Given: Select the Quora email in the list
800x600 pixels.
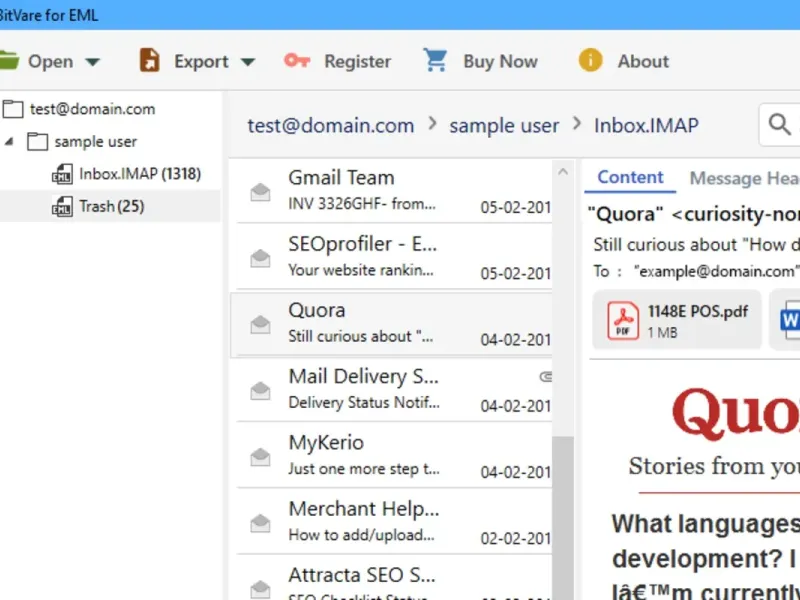Looking at the screenshot, I should [392, 324].
